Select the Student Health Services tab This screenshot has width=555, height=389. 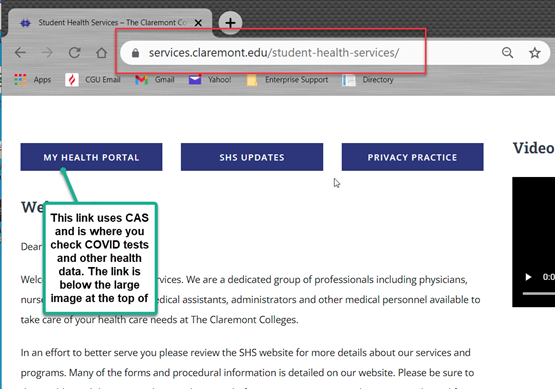point(110,23)
